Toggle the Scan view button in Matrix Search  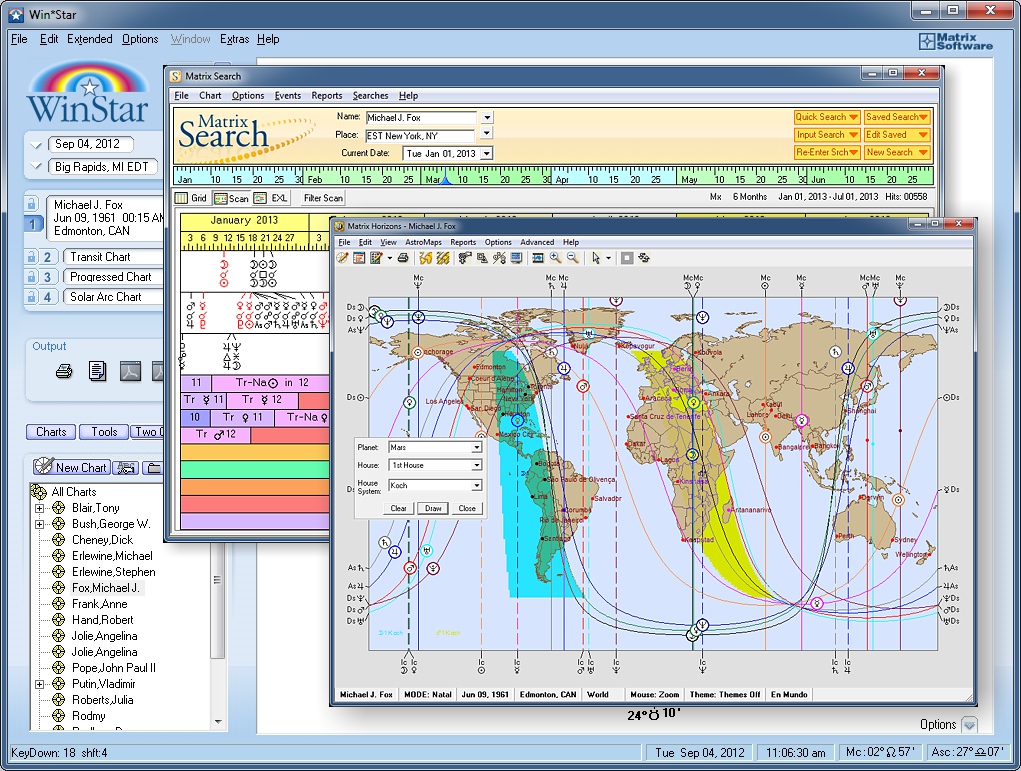(x=231, y=198)
